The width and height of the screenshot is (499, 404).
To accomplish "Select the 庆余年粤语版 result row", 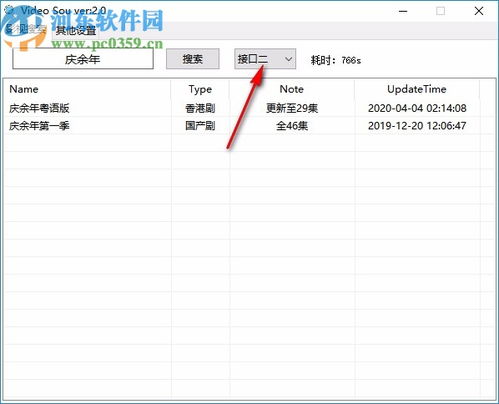I will tap(249, 108).
